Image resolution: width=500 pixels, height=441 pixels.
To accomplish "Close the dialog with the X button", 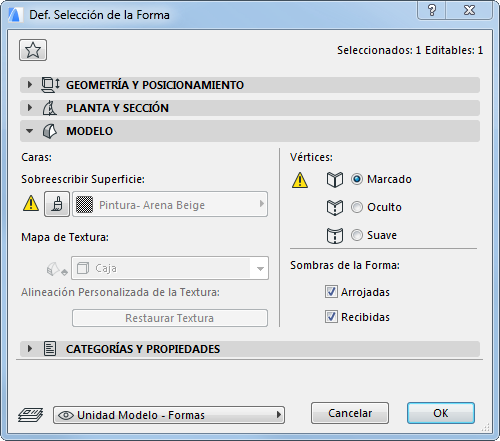I will click(x=469, y=10).
